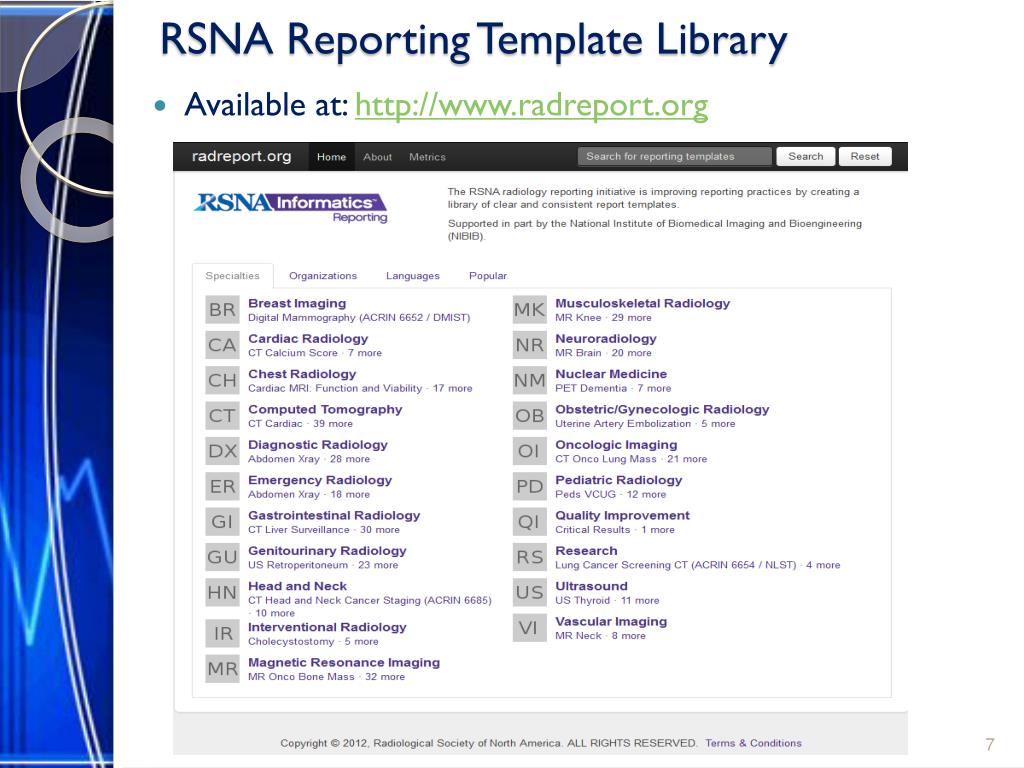Click the VI Vascular Imaging icon tile
Screen dimensions: 1024x768
(530, 628)
